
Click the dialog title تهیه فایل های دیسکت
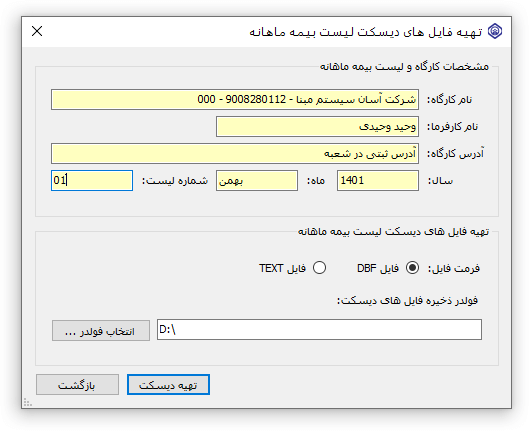pyautogui.click(x=366, y=32)
